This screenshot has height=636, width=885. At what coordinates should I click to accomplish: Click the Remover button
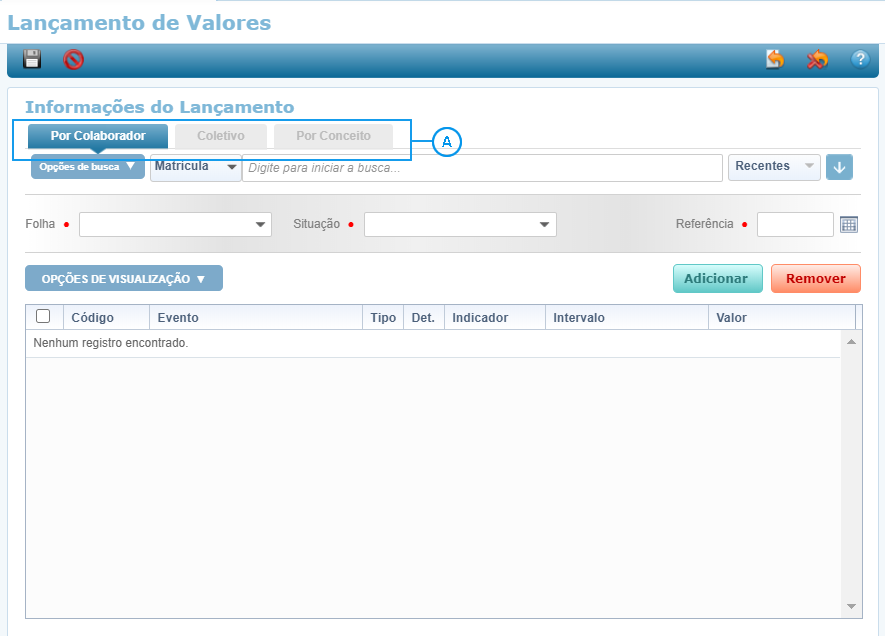pyautogui.click(x=815, y=279)
